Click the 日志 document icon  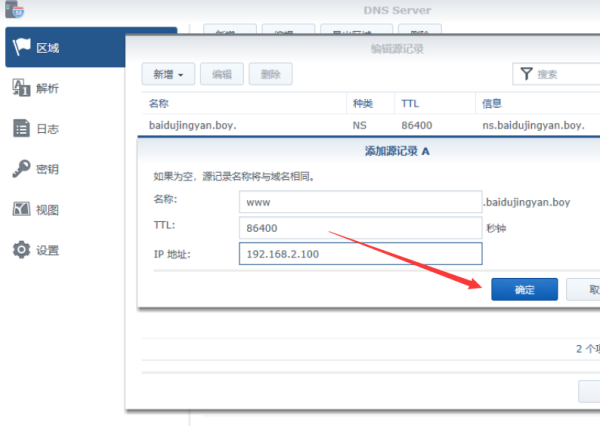(x=21, y=128)
